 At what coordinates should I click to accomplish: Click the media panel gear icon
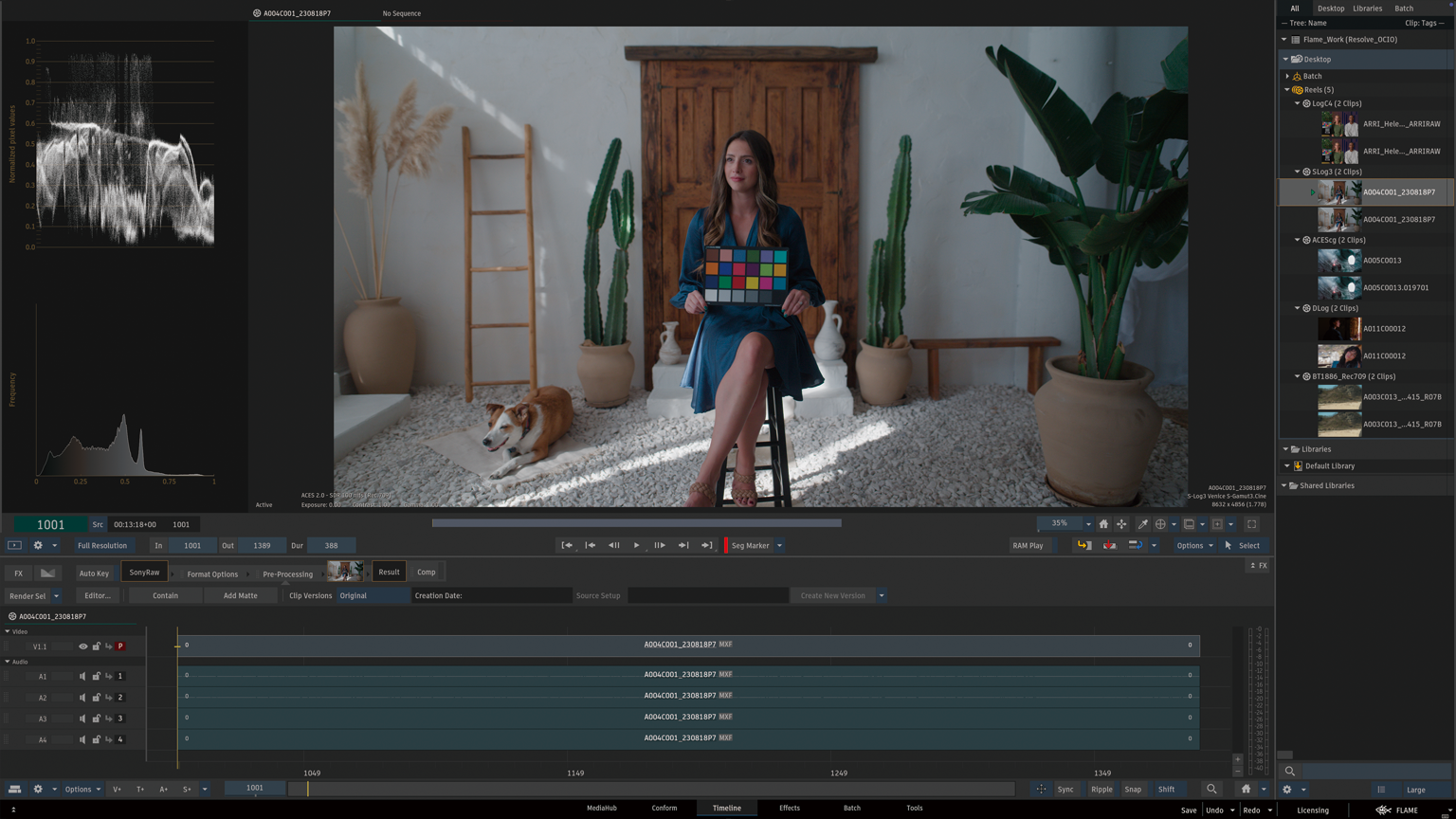tap(1286, 790)
